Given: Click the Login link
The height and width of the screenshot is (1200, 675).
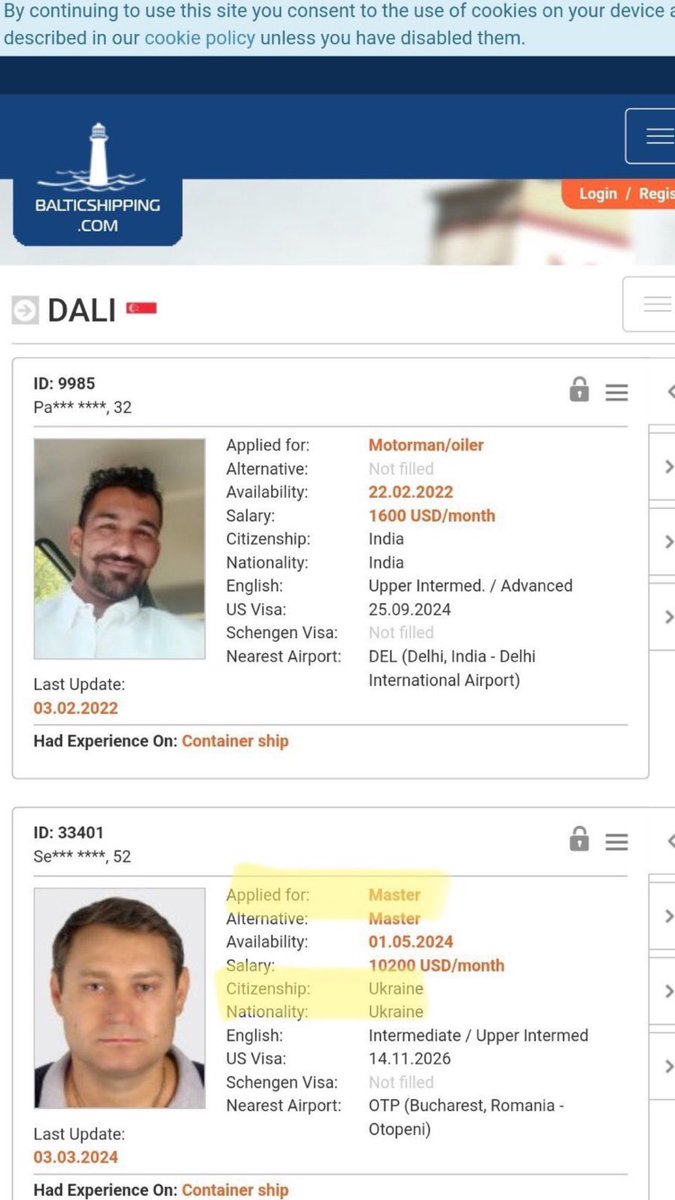Looking at the screenshot, I should tap(598, 193).
